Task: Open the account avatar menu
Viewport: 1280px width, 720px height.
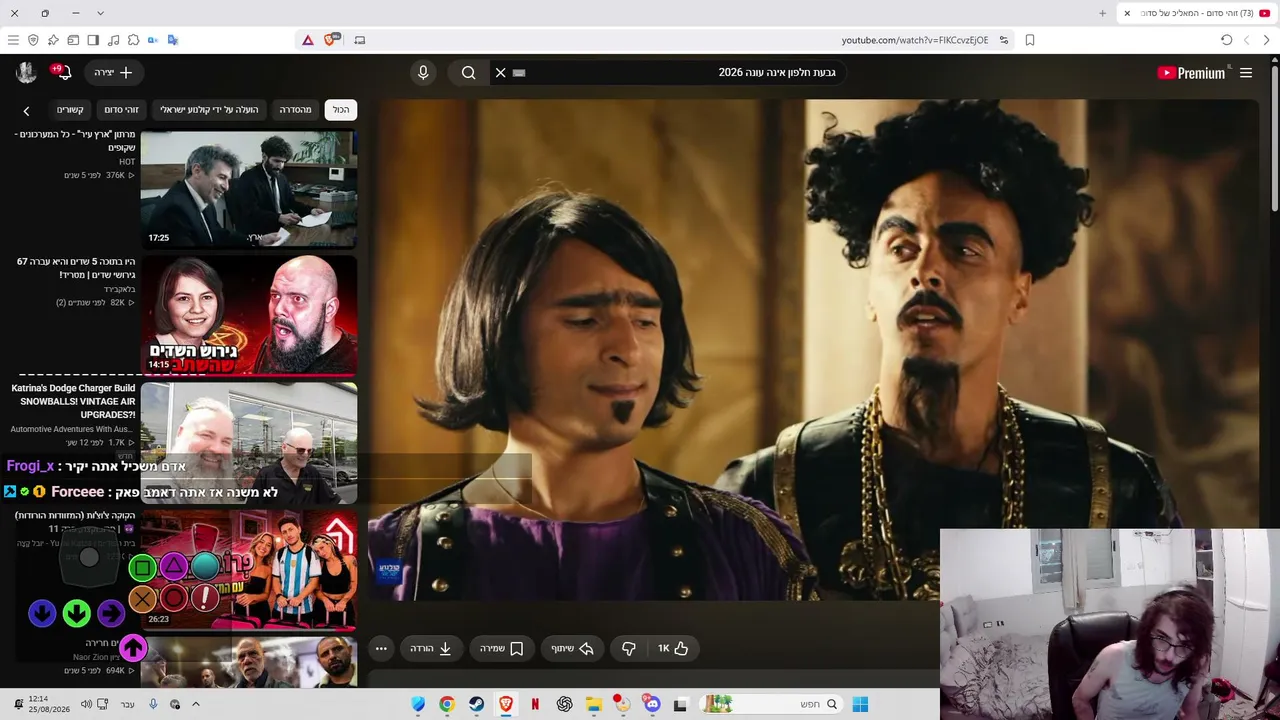Action: 26,72
